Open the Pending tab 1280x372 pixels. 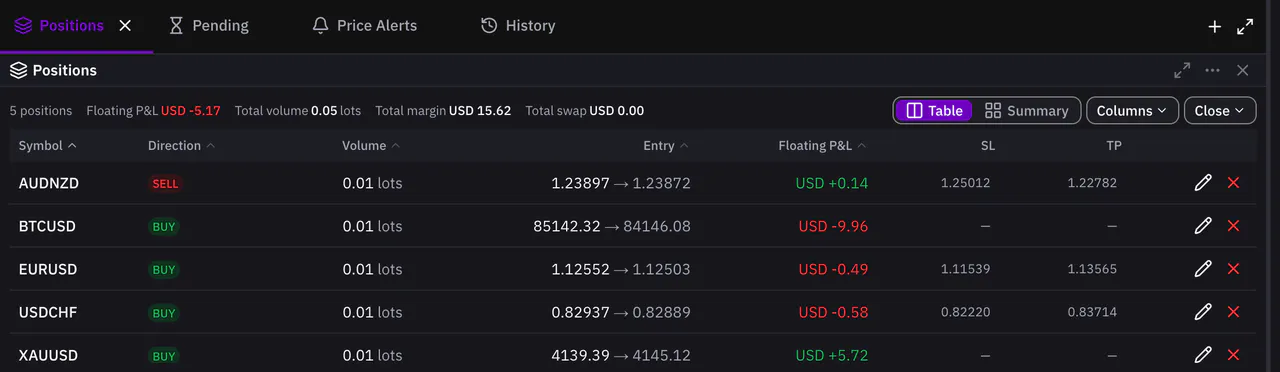point(208,25)
